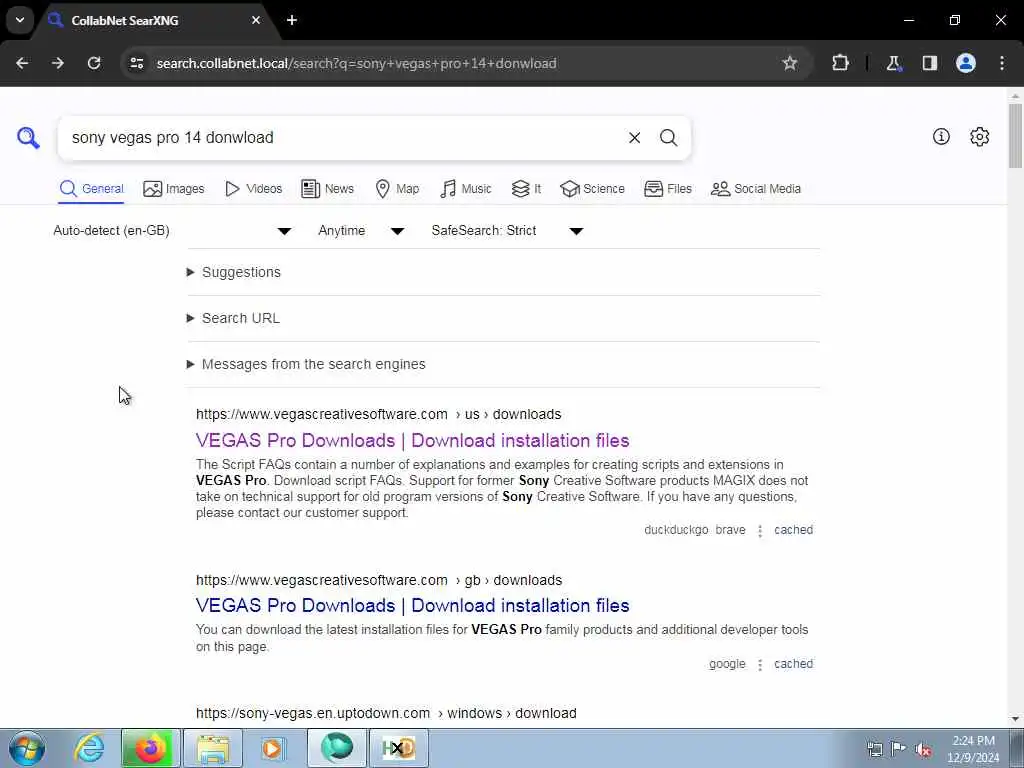Open the Windows Start menu
Viewport: 1024px width, 768px height.
click(x=27, y=748)
